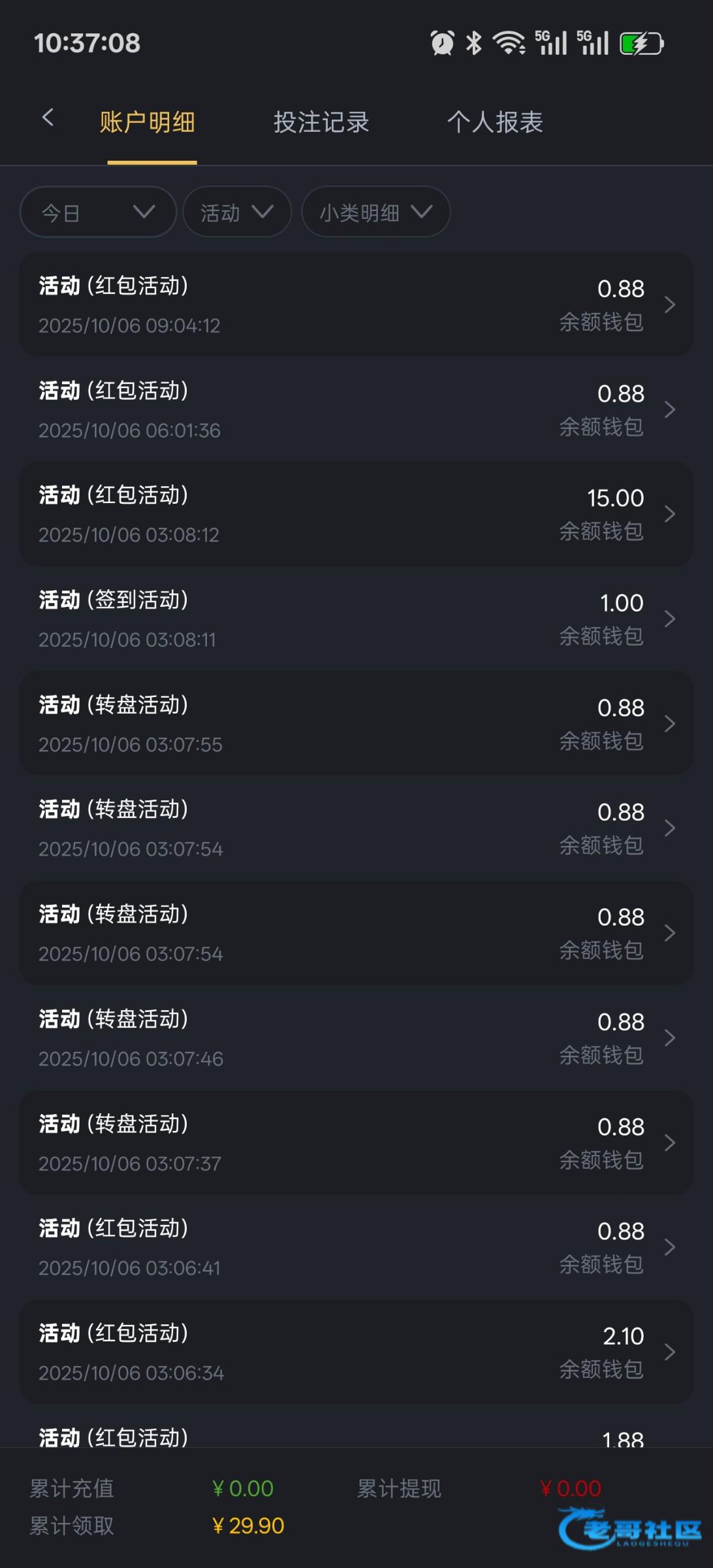Image resolution: width=713 pixels, height=1568 pixels.
Task: Open the 签到活动 1.00 transaction
Action: [356, 619]
